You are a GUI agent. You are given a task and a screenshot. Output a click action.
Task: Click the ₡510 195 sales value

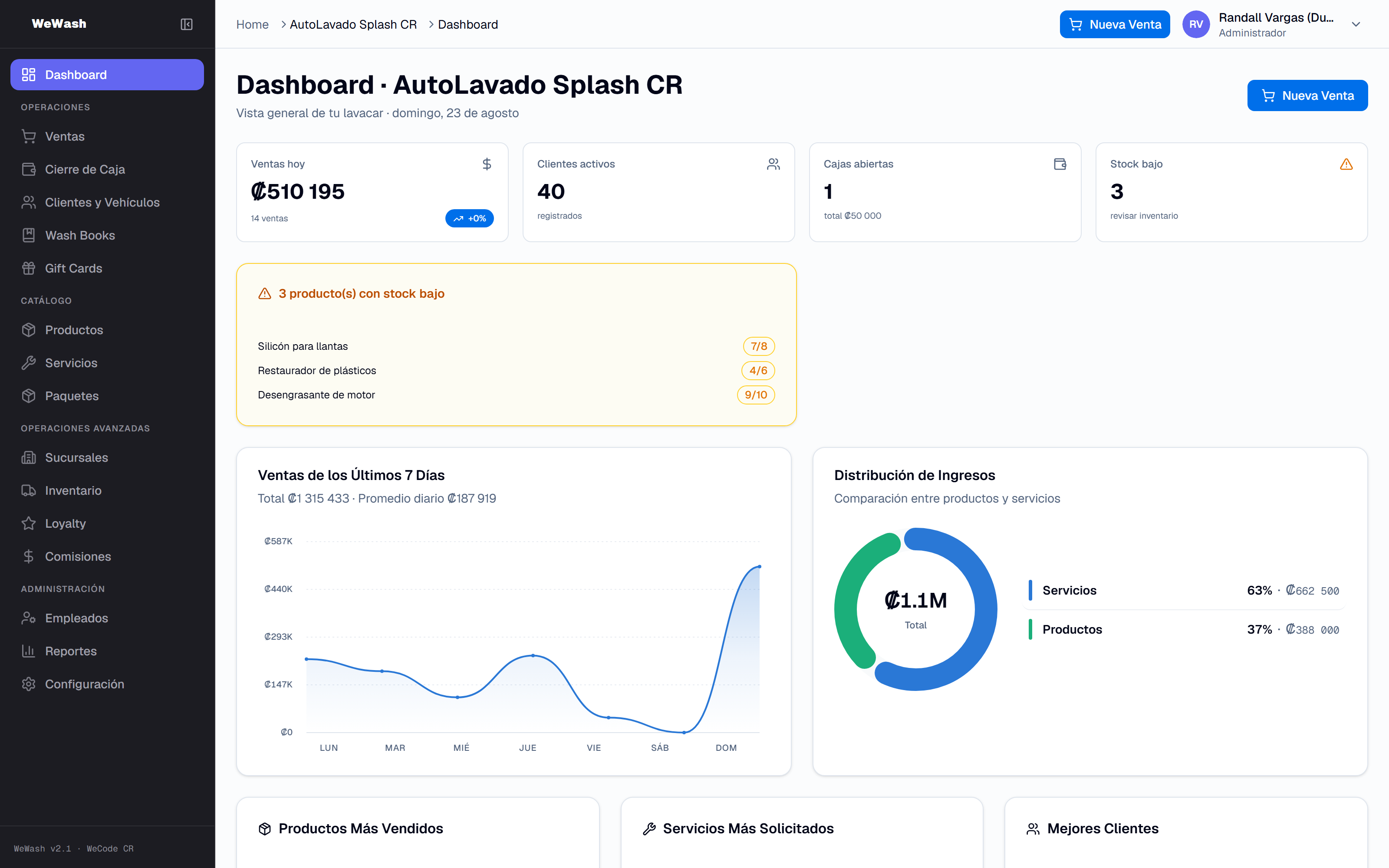point(297,191)
